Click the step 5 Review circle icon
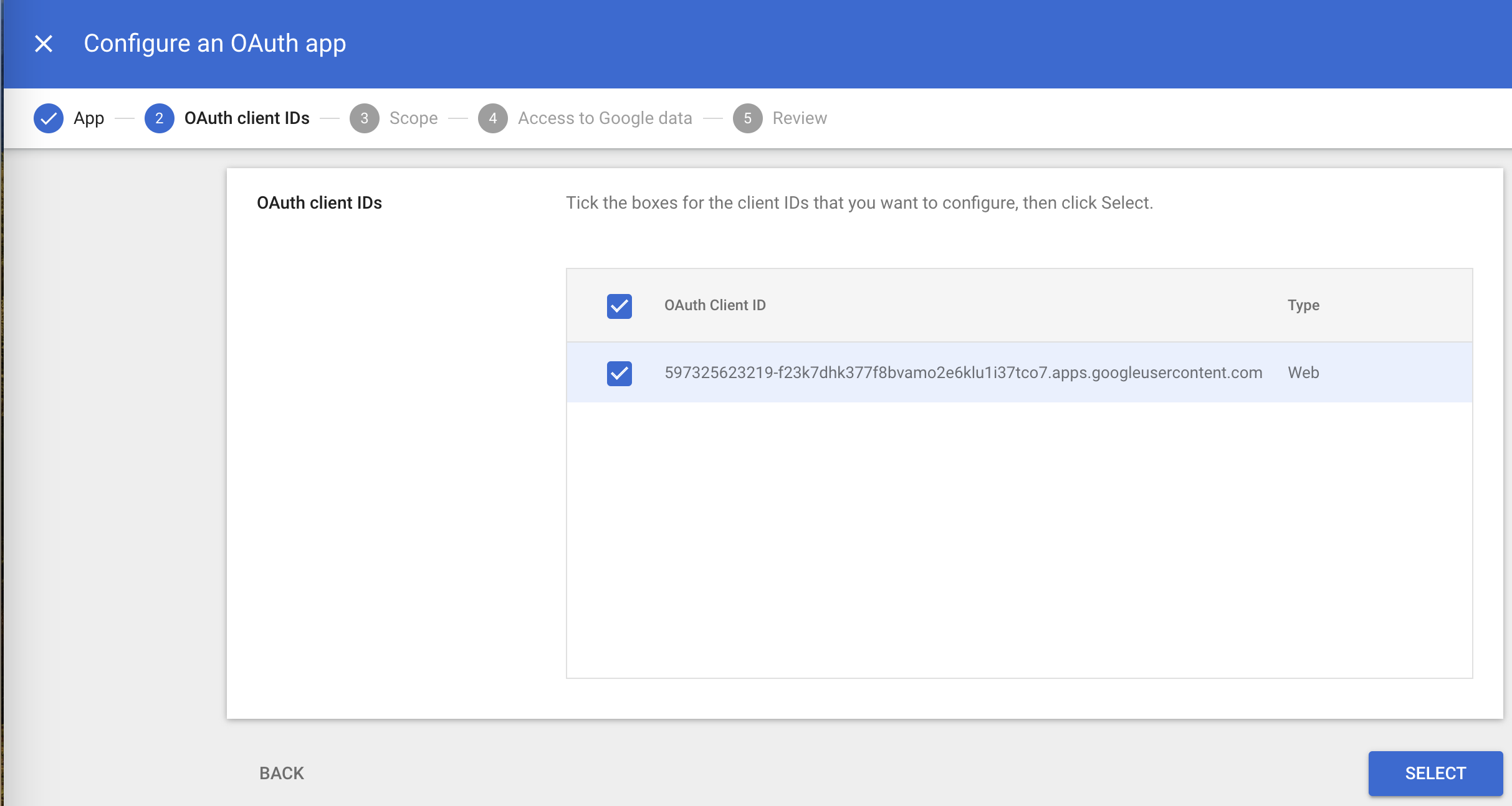 point(748,118)
